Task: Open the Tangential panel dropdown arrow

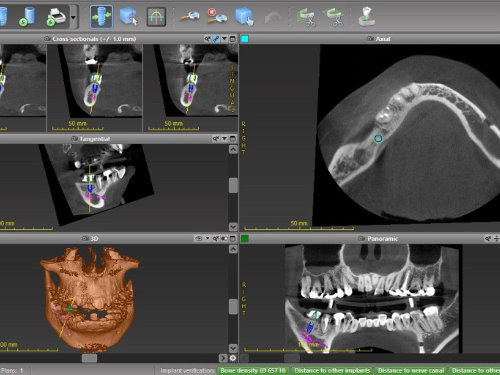Action: point(224,139)
